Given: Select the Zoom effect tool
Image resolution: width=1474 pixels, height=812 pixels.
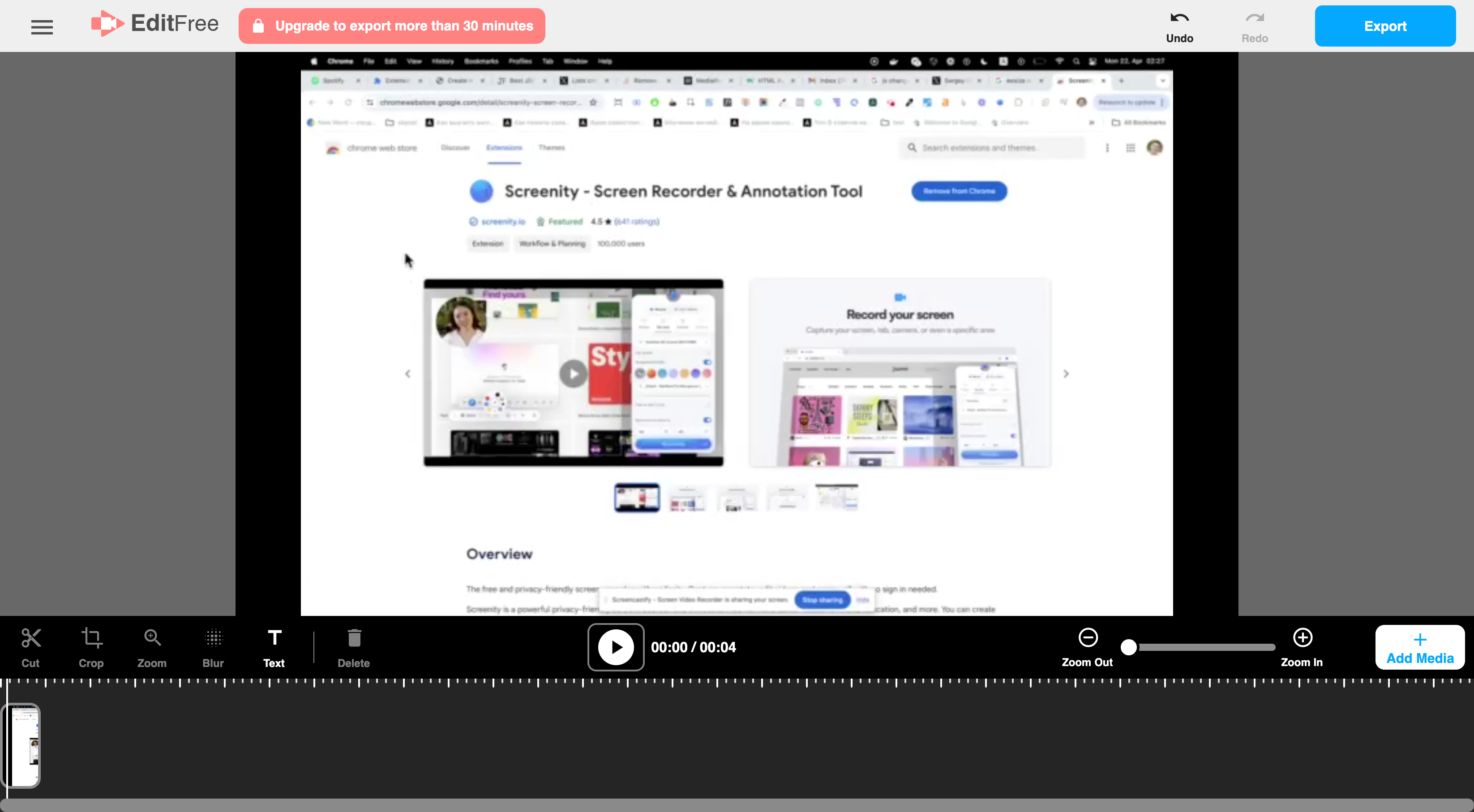Looking at the screenshot, I should coord(152,647).
